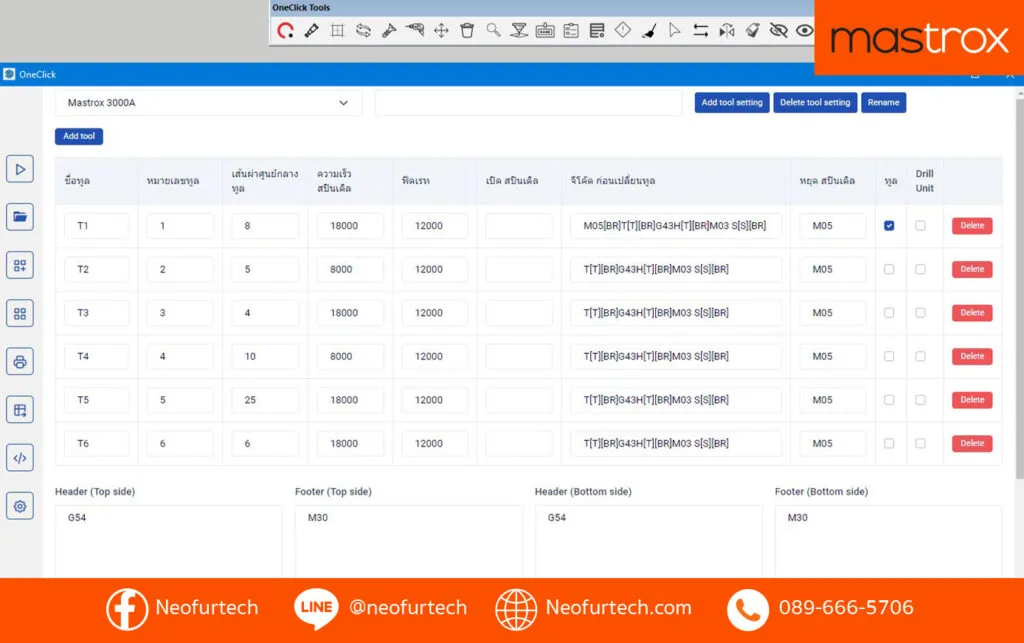Enable Drill Unit checkbox for T3

coord(920,313)
